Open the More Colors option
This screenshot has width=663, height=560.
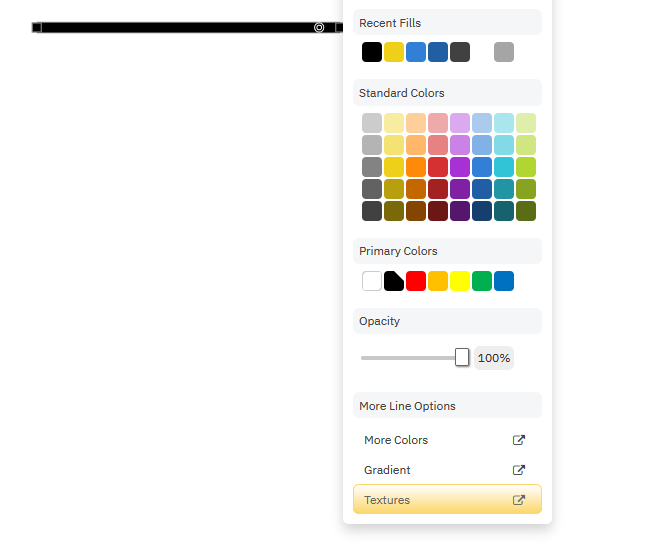click(x=396, y=440)
